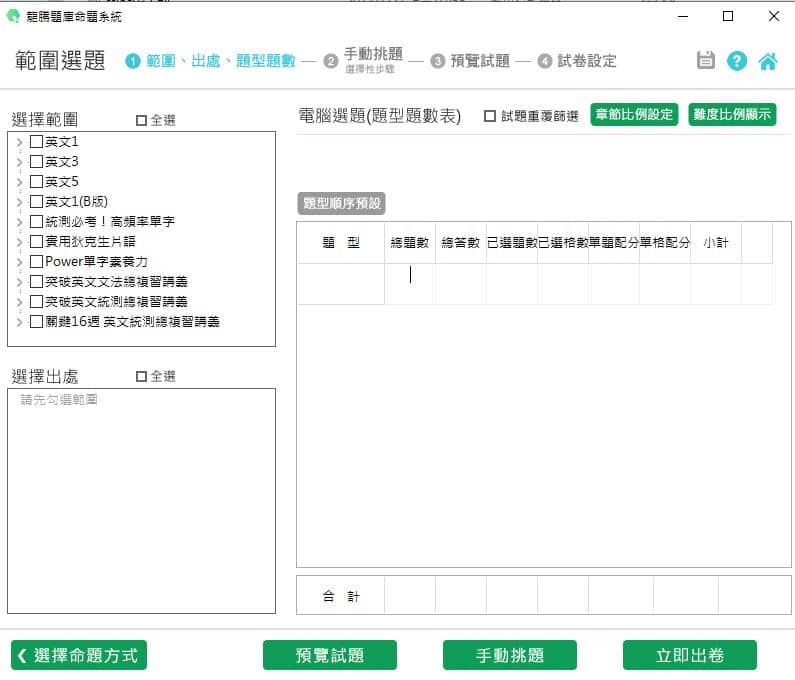This screenshot has height=680, width=795.
Task: Select the 實用狄克生片語 tree label
Action: pos(90,241)
